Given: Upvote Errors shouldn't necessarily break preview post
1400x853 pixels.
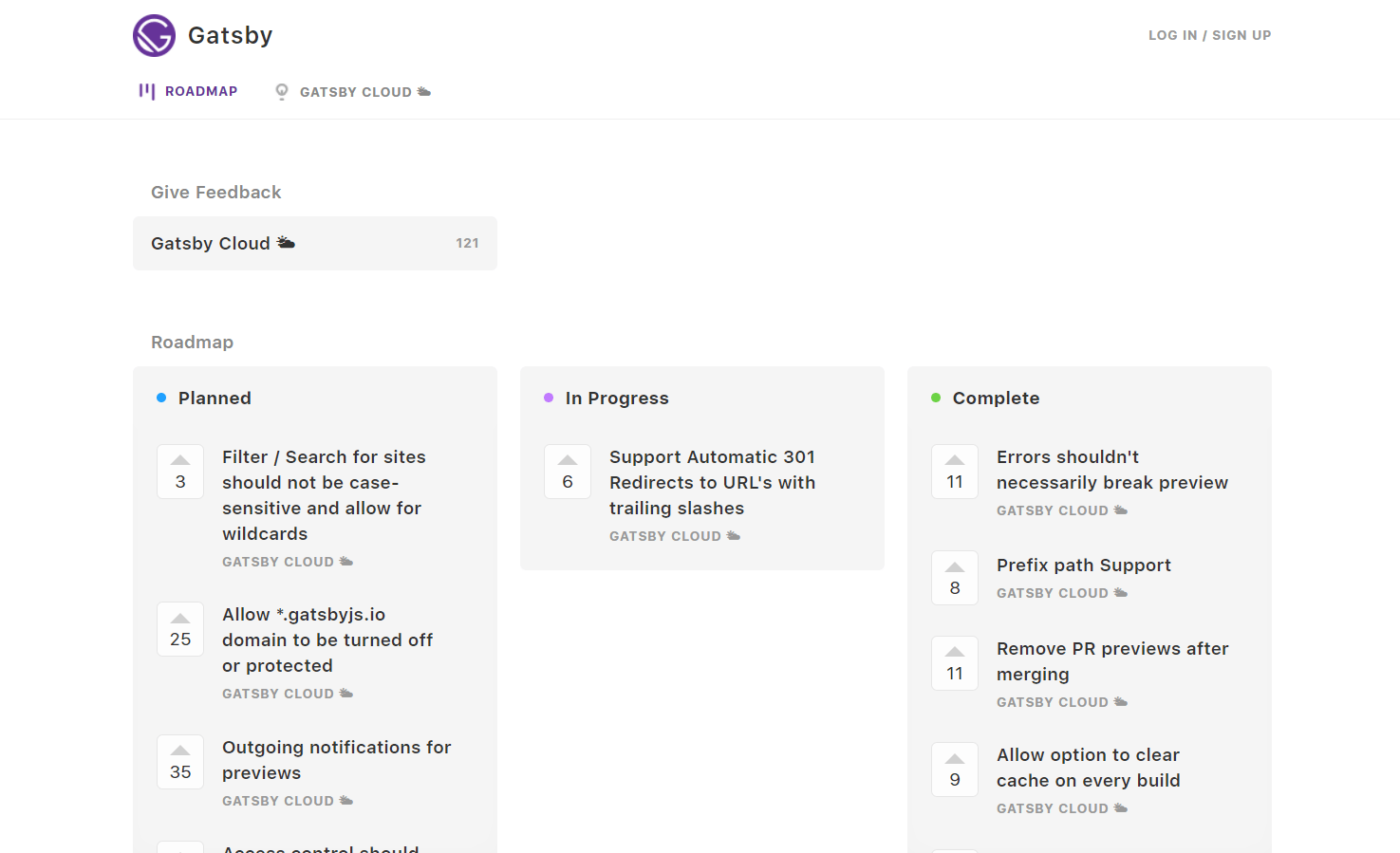Looking at the screenshot, I should click(x=955, y=472).
